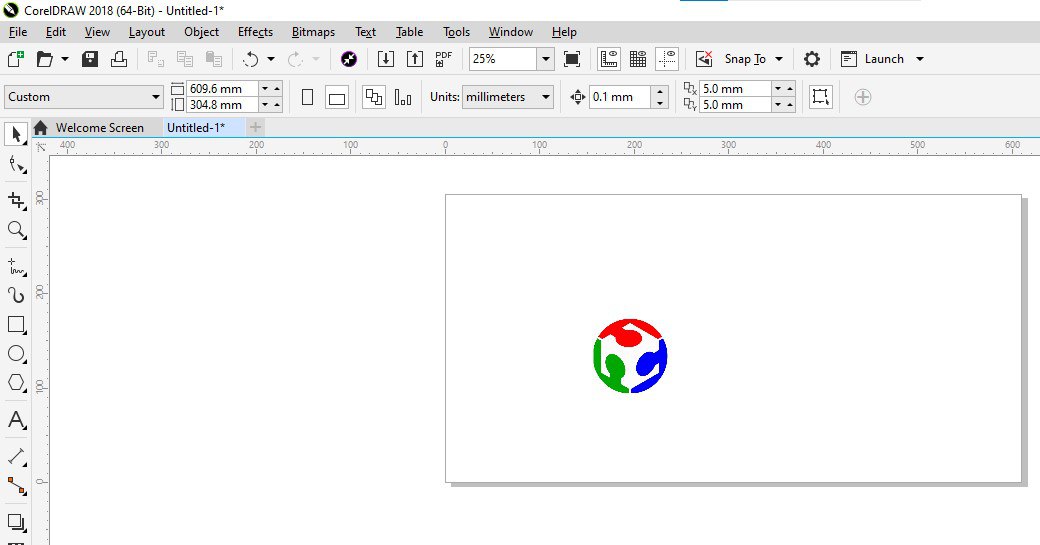Open the Bitmaps menu
Screen dimensions: 1040x545
(x=313, y=32)
